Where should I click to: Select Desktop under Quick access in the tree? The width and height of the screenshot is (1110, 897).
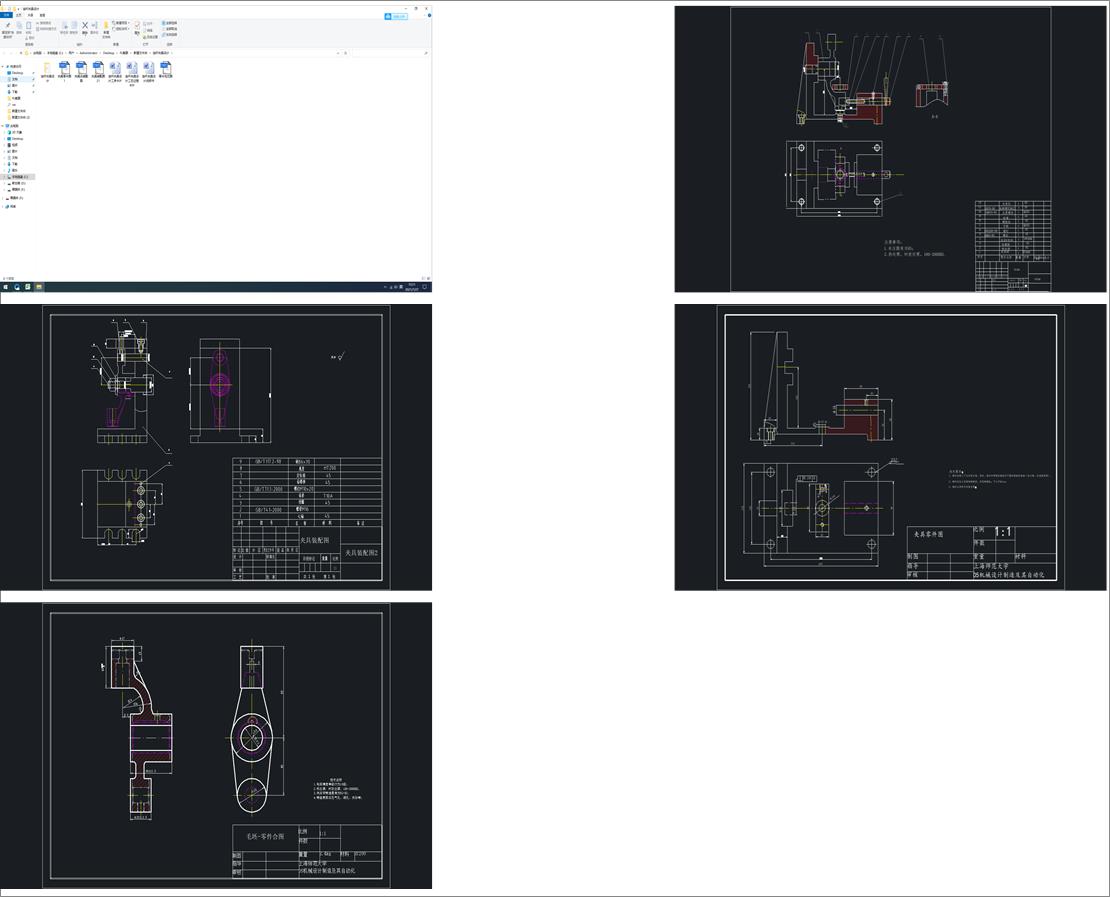point(17,73)
